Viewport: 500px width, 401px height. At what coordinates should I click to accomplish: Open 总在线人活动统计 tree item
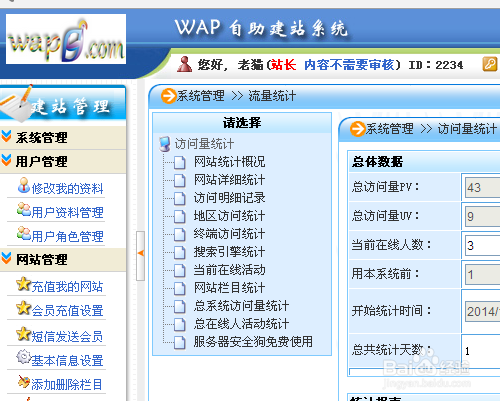coord(241,324)
